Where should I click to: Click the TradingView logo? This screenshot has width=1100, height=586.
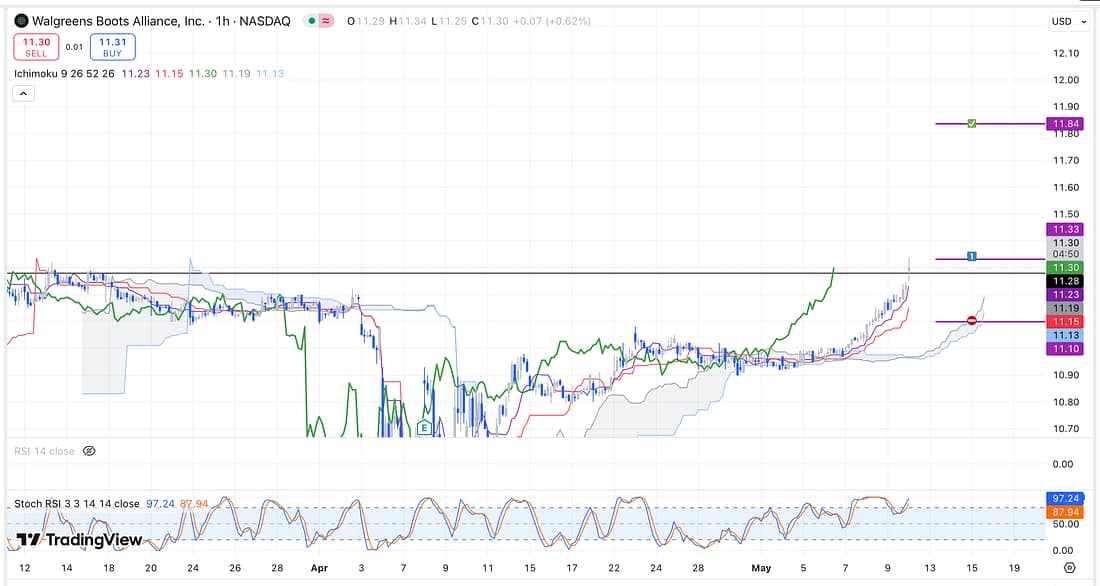click(x=79, y=540)
